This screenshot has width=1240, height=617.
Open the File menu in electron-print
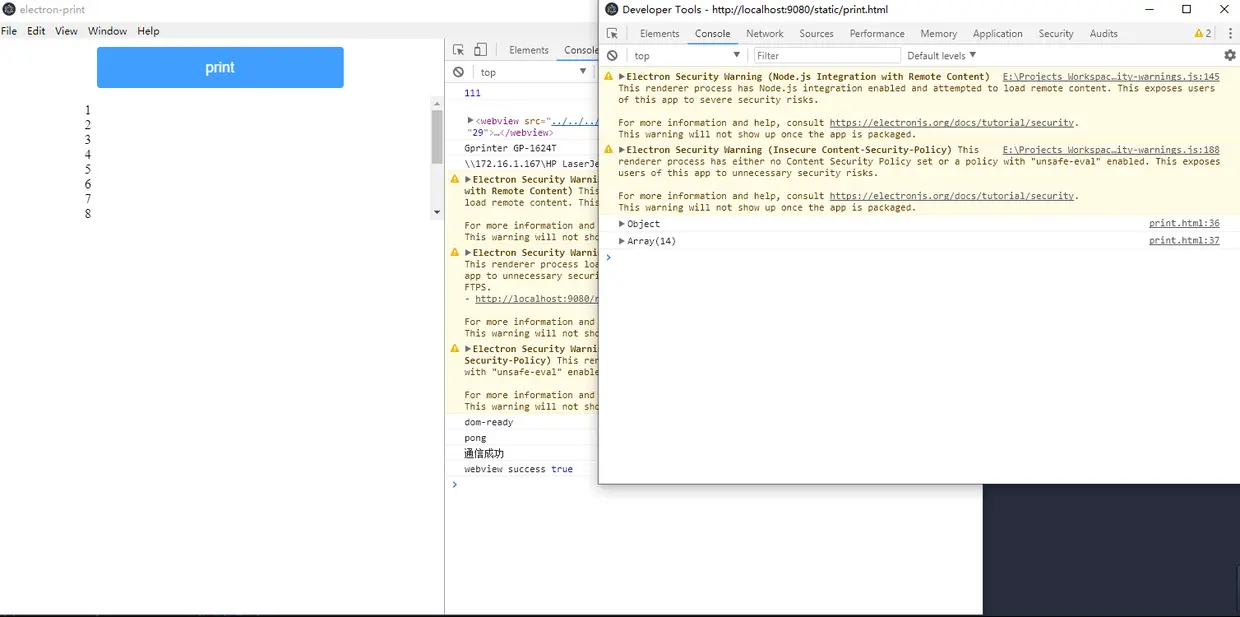coord(9,31)
